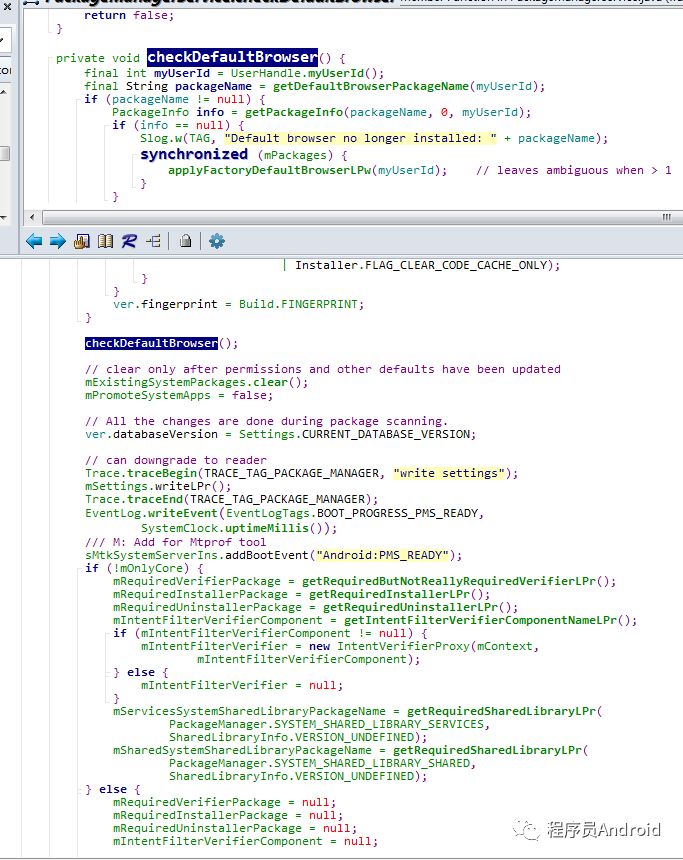Click the "Android:PMS_READY" string
The height and width of the screenshot is (860, 683).
coord(383,555)
